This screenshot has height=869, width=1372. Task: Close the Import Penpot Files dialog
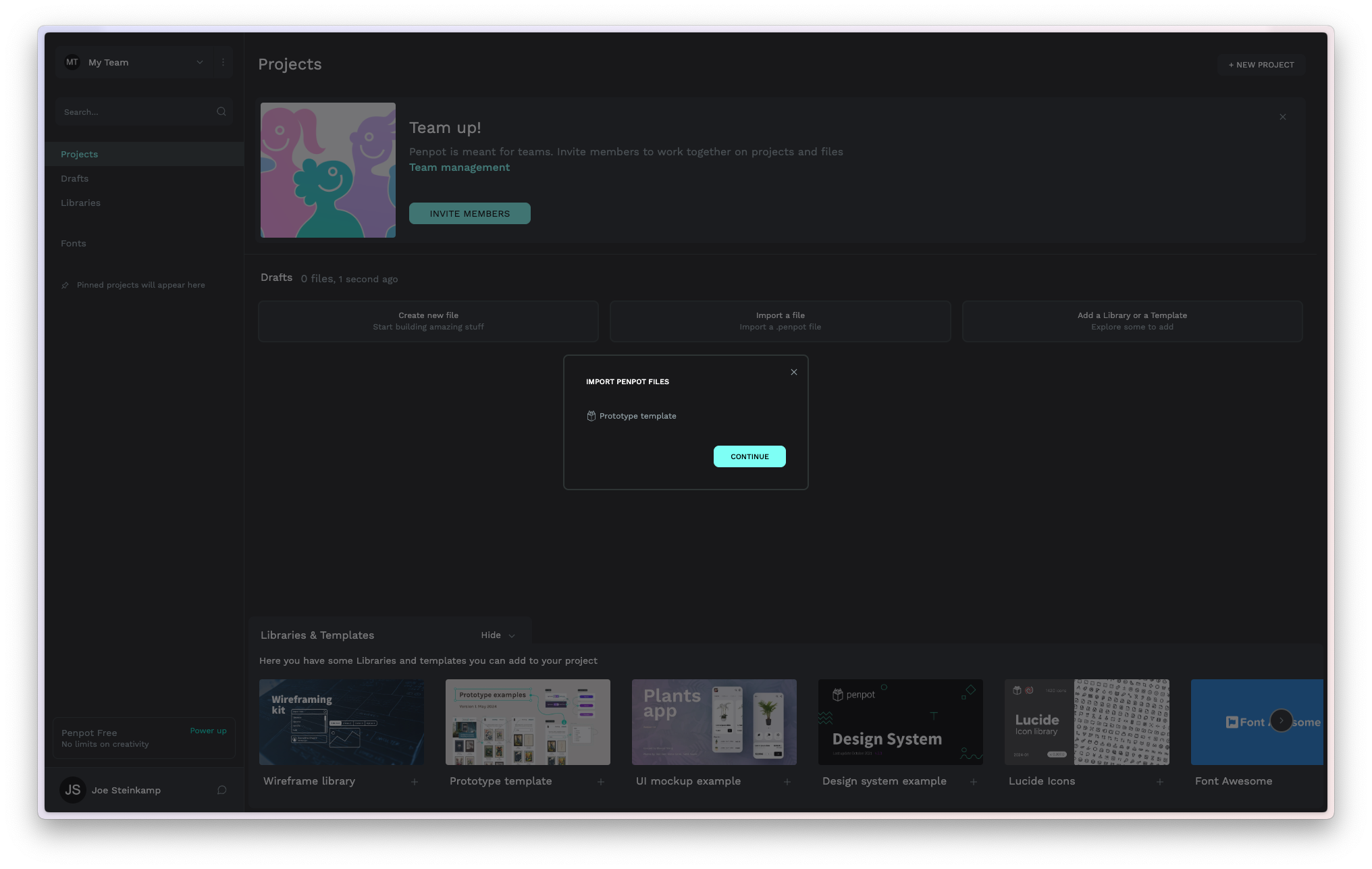pos(794,372)
